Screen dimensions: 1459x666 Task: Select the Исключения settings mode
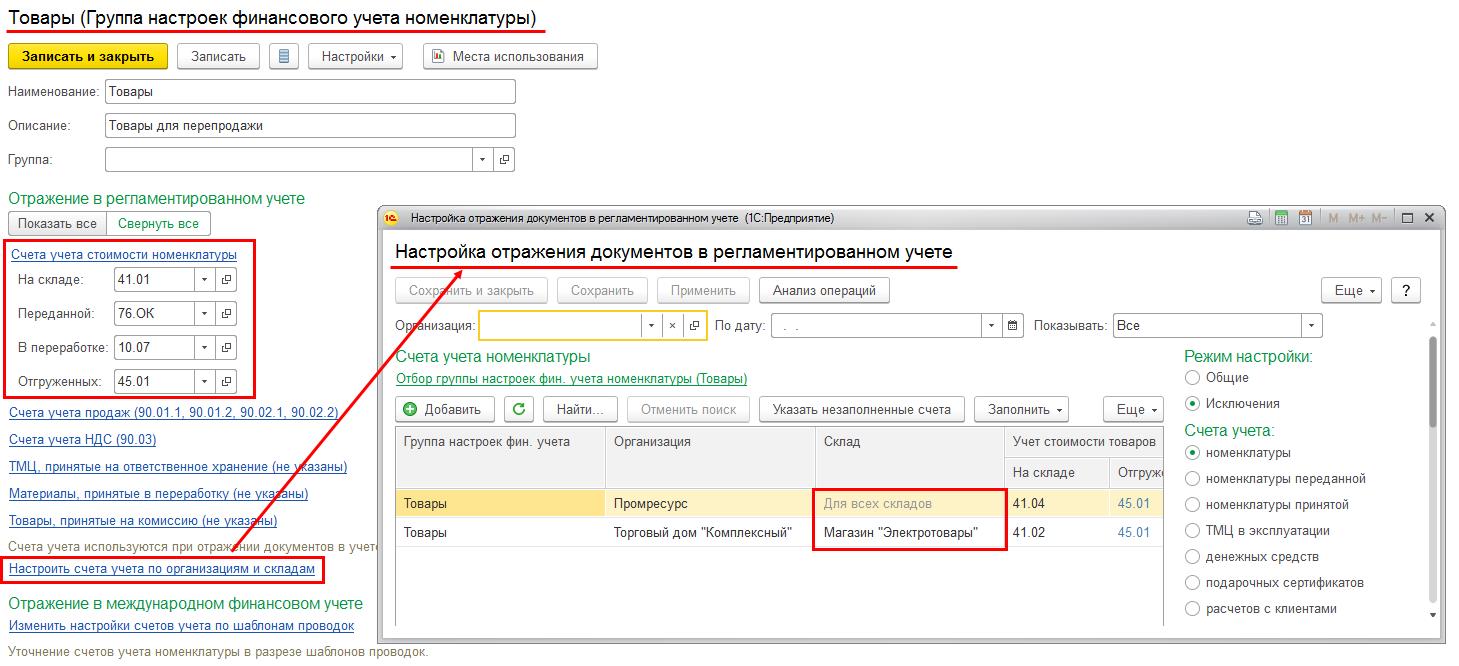click(x=1191, y=403)
